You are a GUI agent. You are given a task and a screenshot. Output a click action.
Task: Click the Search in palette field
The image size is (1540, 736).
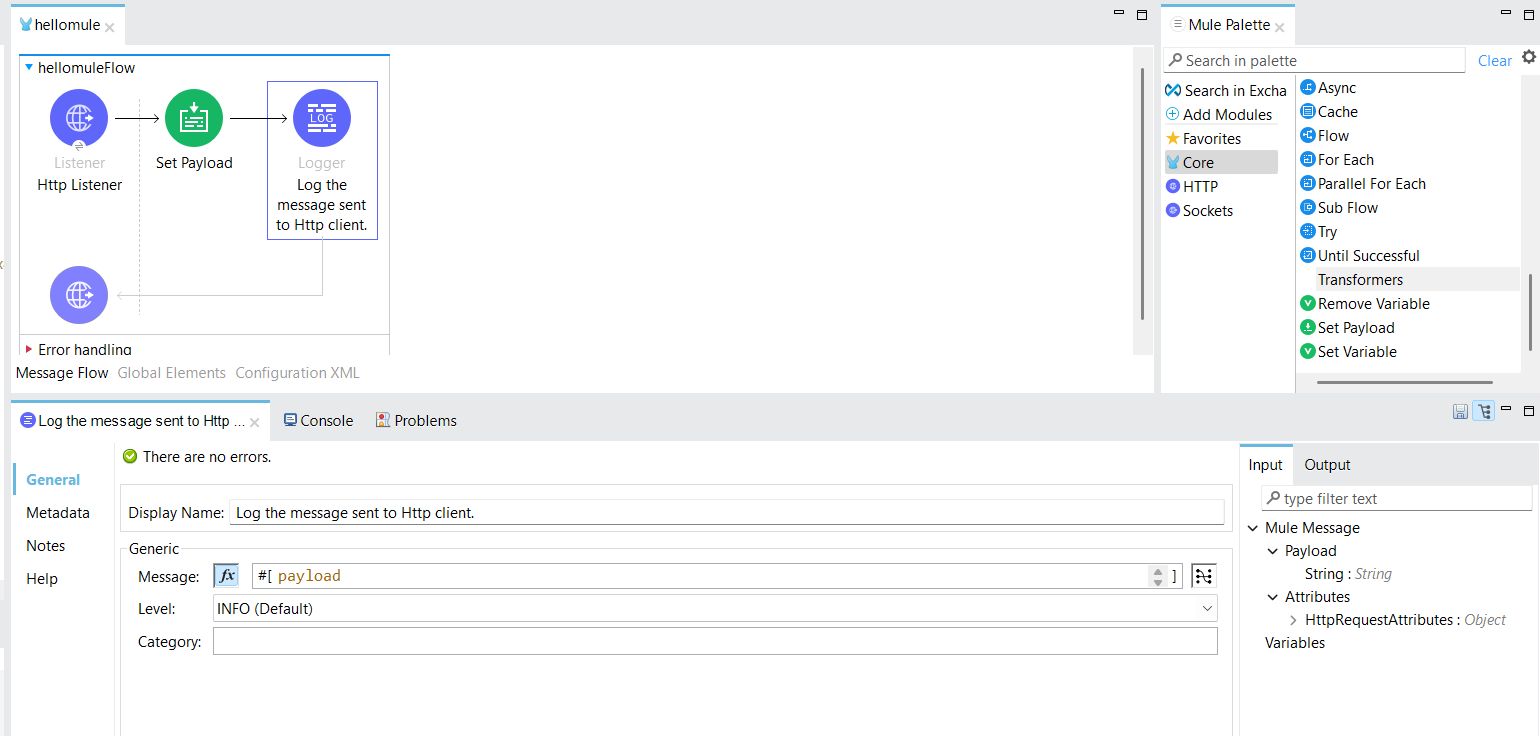(1314, 60)
